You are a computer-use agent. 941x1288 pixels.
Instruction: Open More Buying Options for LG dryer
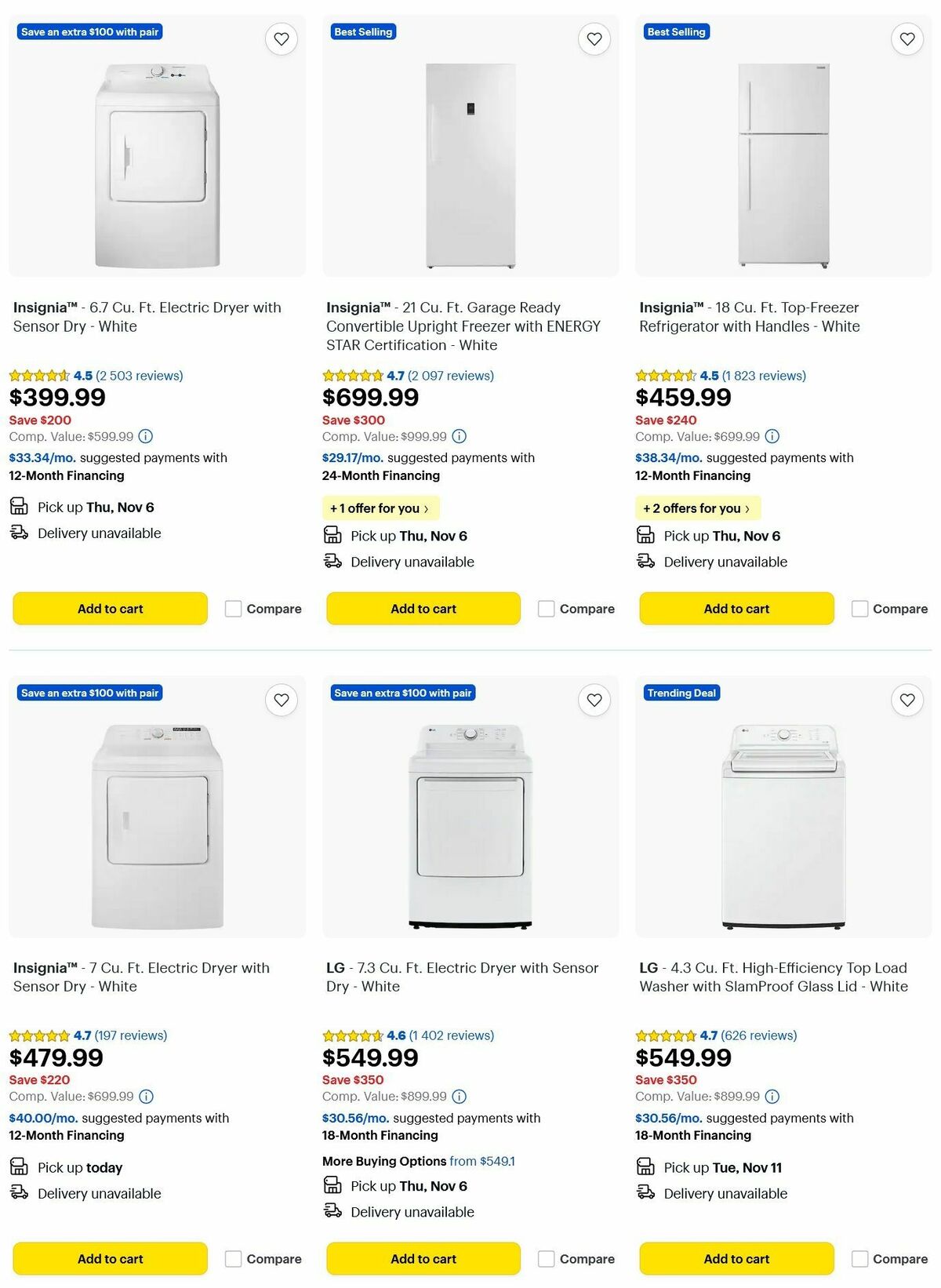coord(383,1161)
